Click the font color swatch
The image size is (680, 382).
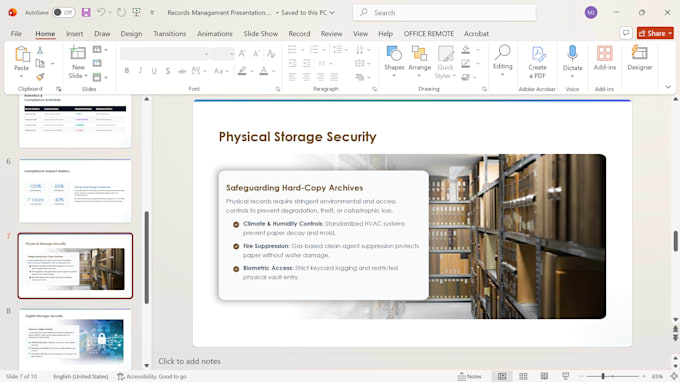pos(263,71)
